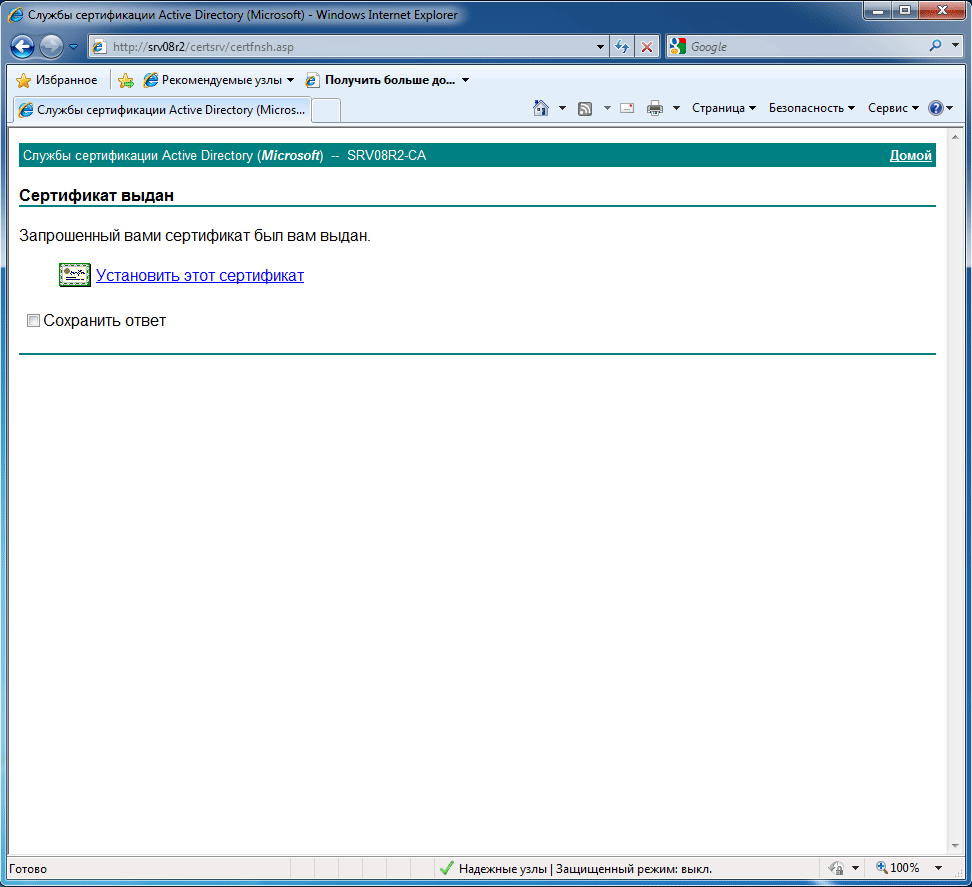Expand the Print options dropdown arrow
Image resolution: width=972 pixels, height=887 pixels.
[676, 108]
